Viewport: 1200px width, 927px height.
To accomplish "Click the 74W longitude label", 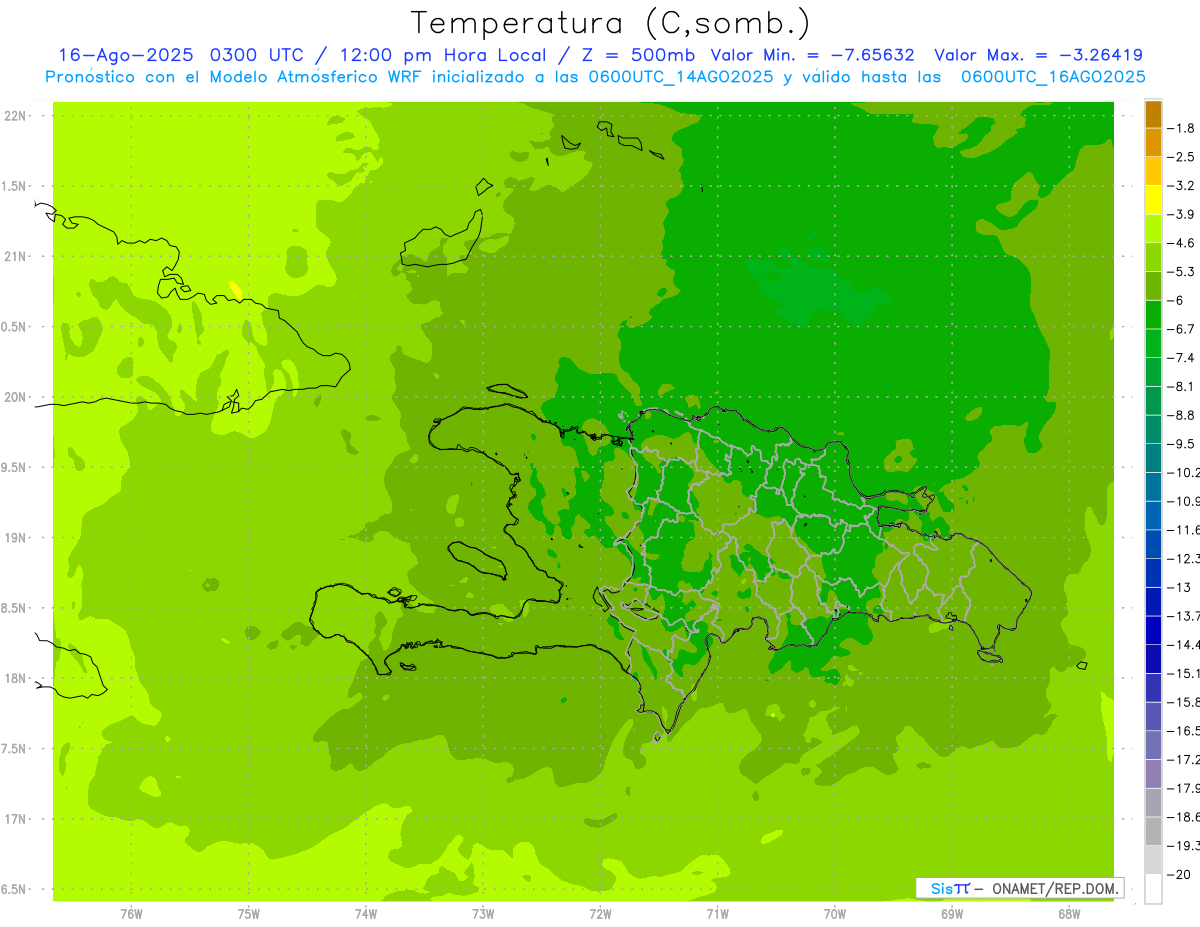I will click(365, 913).
